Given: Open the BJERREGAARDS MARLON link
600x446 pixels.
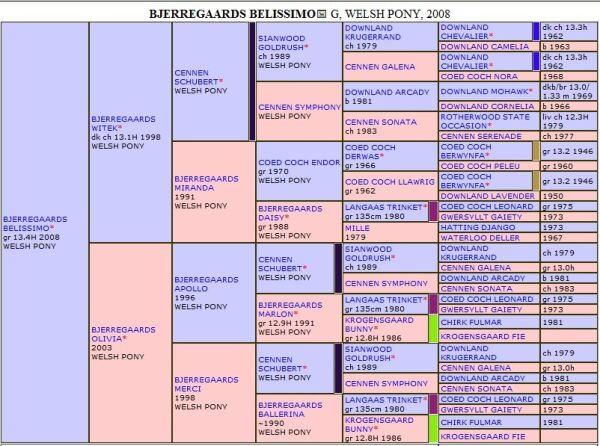Looking at the screenshot, I should (x=290, y=309).
